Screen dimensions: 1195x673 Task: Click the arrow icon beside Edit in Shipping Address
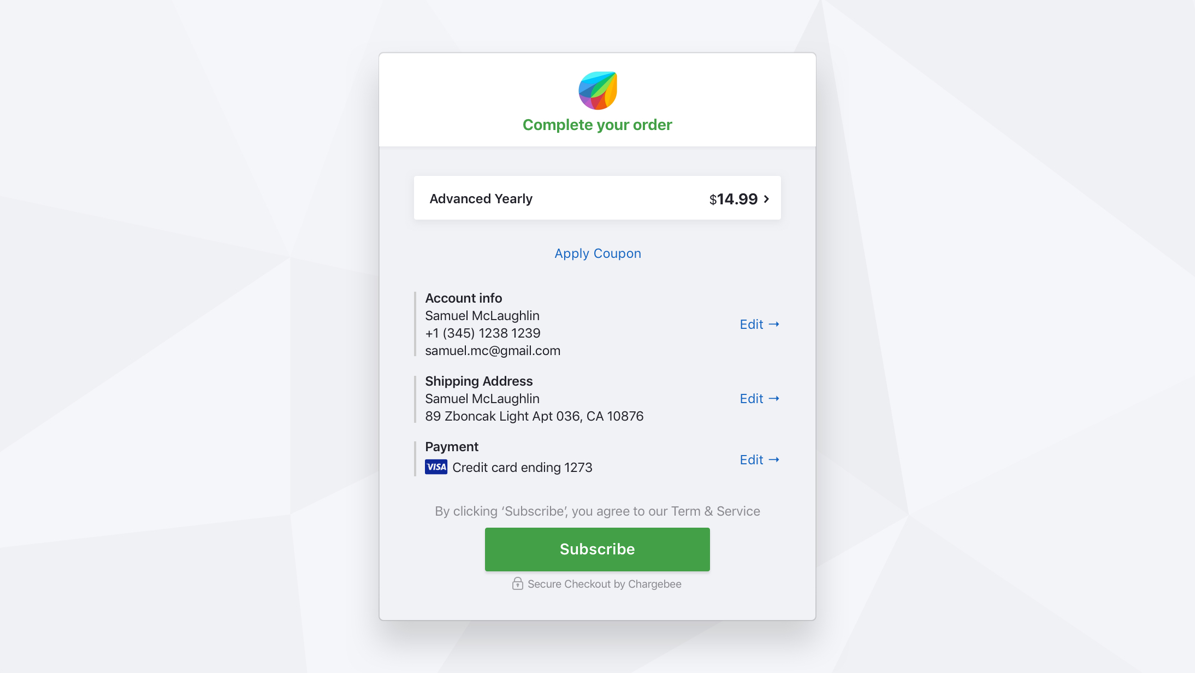tap(773, 398)
